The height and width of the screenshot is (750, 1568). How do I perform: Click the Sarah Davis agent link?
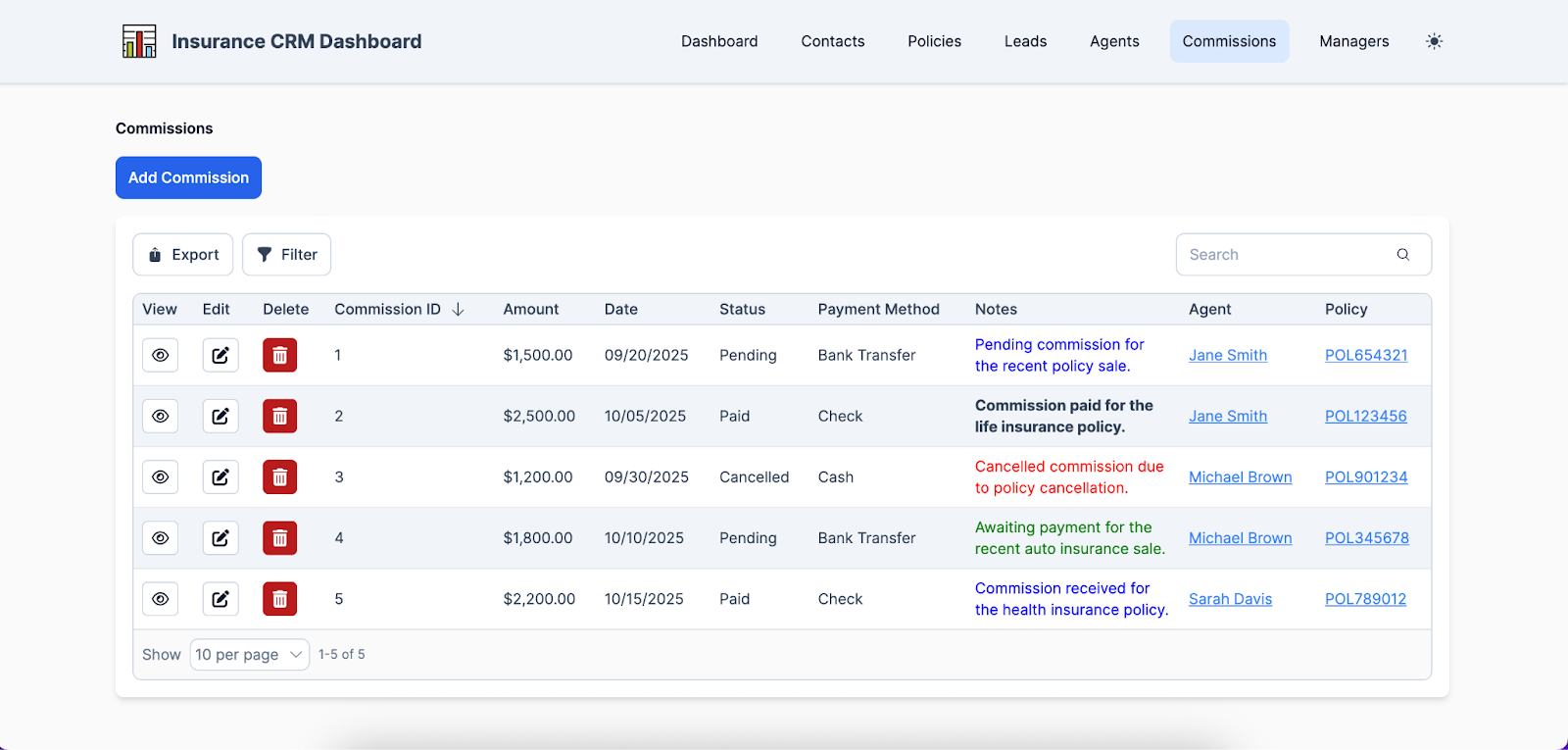pyautogui.click(x=1230, y=599)
